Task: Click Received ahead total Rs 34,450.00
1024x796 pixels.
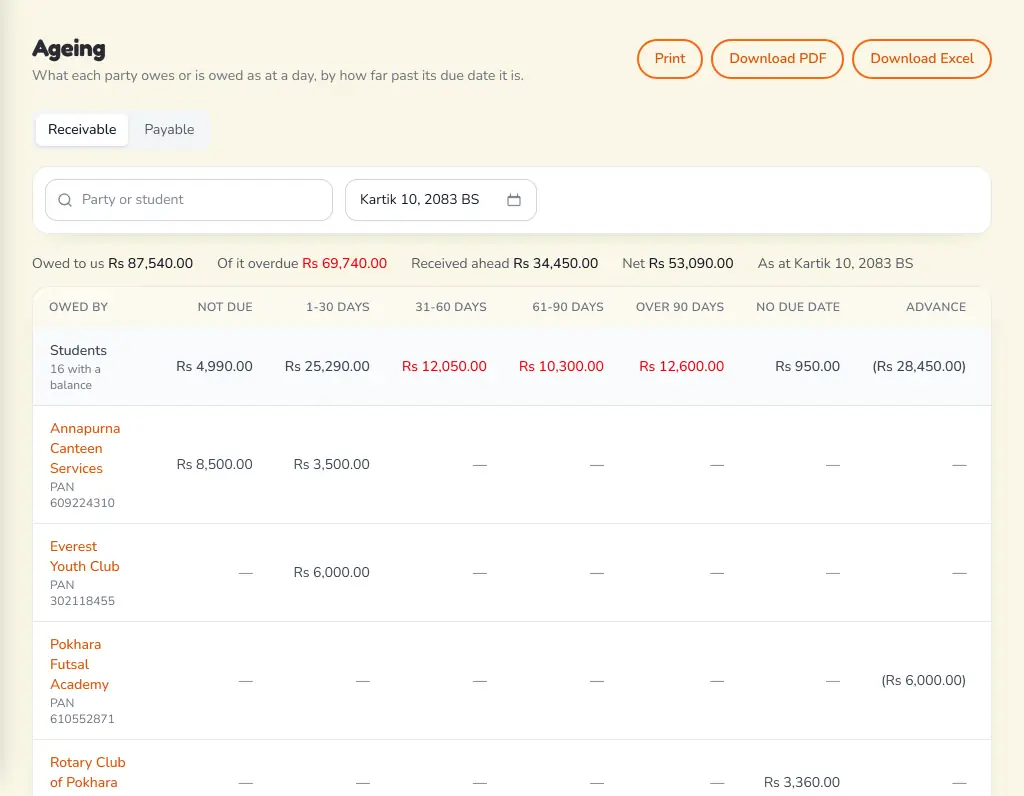Action: coord(556,263)
